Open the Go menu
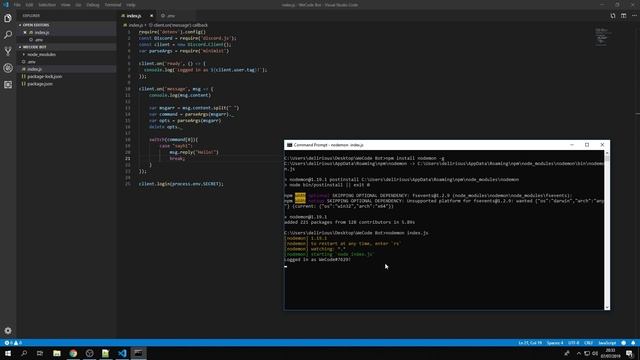The width and height of the screenshot is (640, 360). pyautogui.click(x=78, y=5)
